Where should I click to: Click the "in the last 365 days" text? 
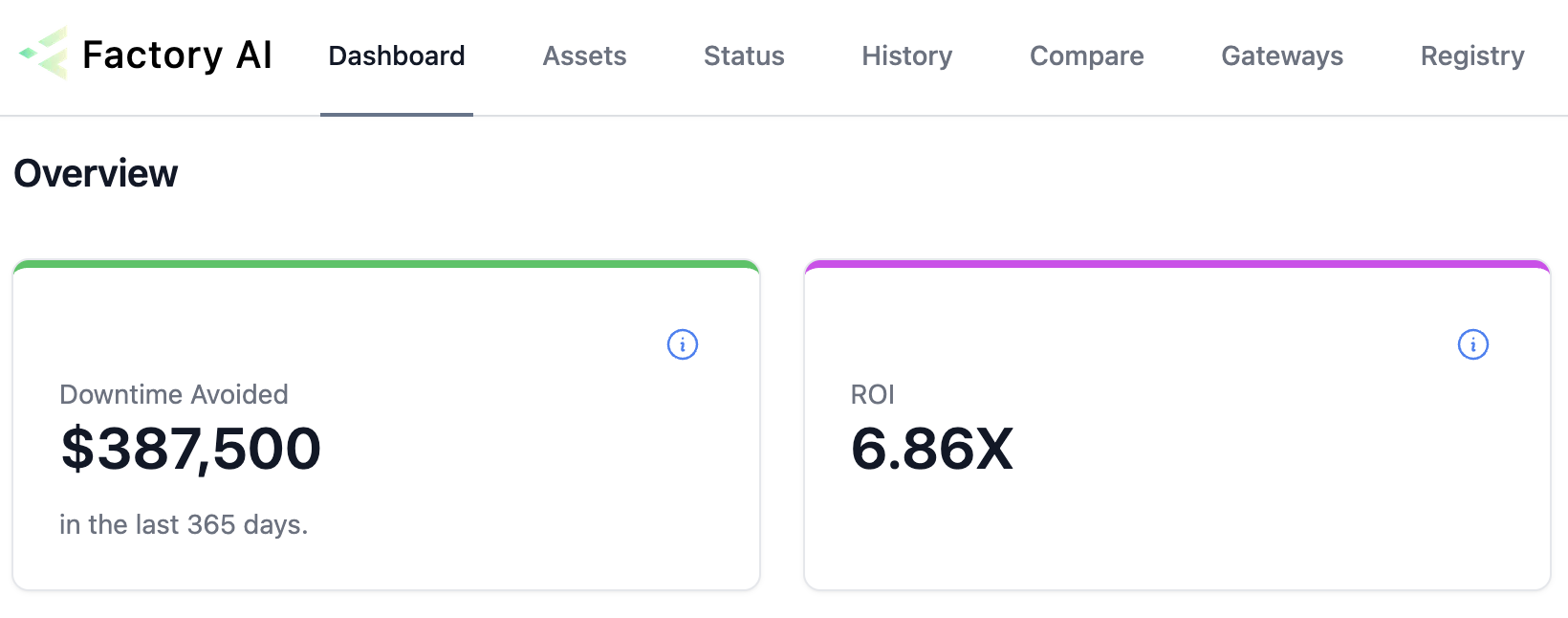184,524
